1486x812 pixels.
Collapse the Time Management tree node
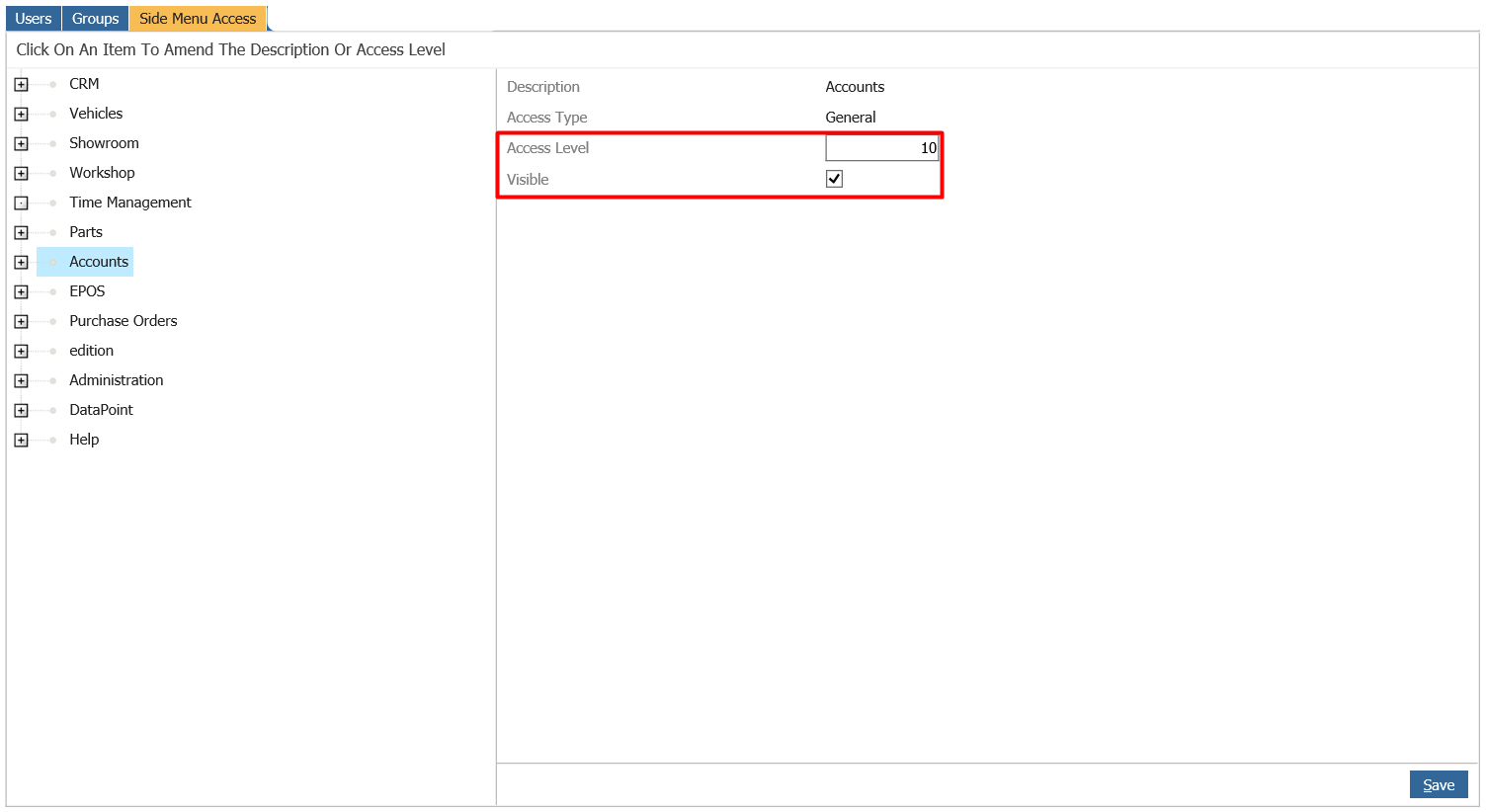[x=21, y=202]
